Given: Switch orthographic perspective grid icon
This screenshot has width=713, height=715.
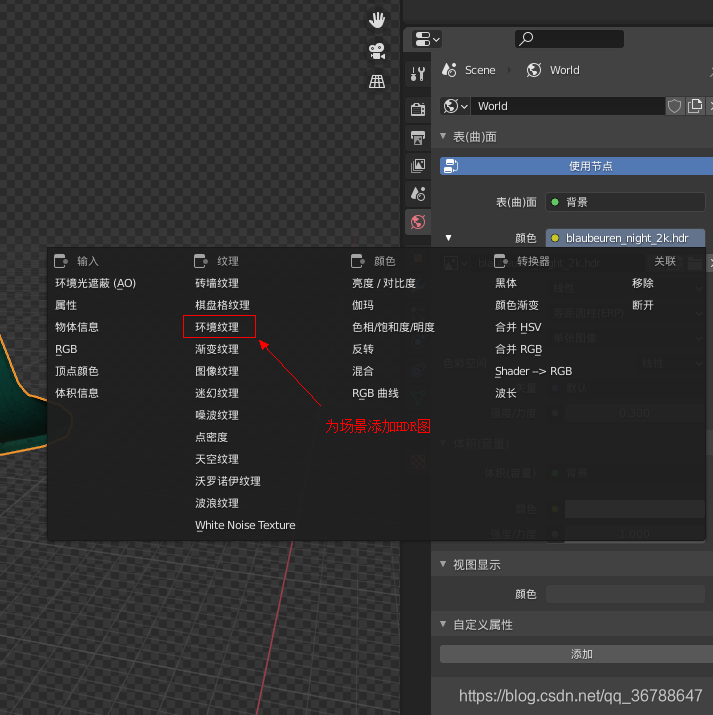Looking at the screenshot, I should (377, 82).
